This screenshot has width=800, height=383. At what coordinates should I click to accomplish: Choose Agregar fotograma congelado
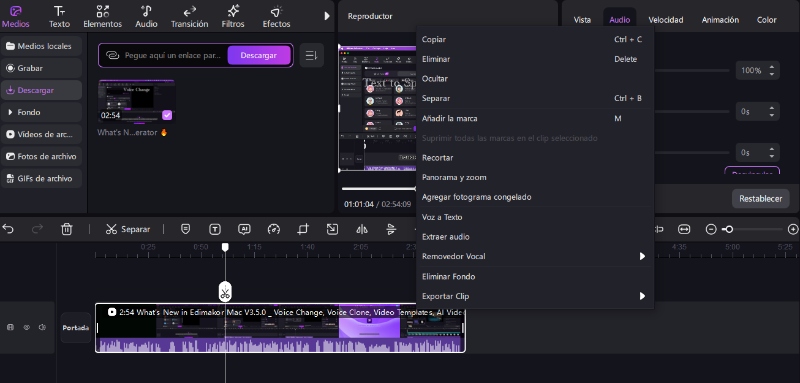point(535,197)
